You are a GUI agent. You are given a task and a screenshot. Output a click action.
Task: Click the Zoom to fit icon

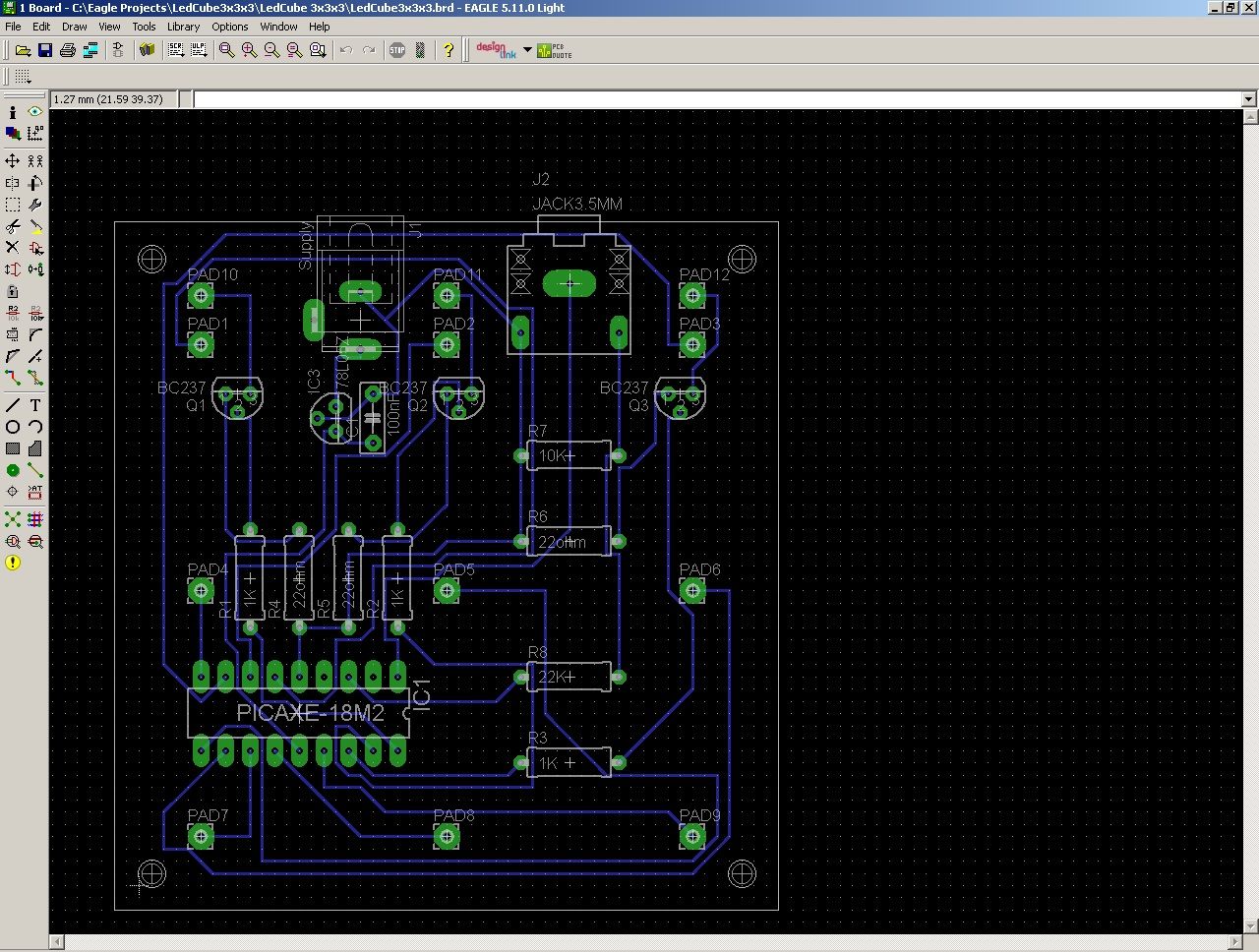tap(227, 50)
